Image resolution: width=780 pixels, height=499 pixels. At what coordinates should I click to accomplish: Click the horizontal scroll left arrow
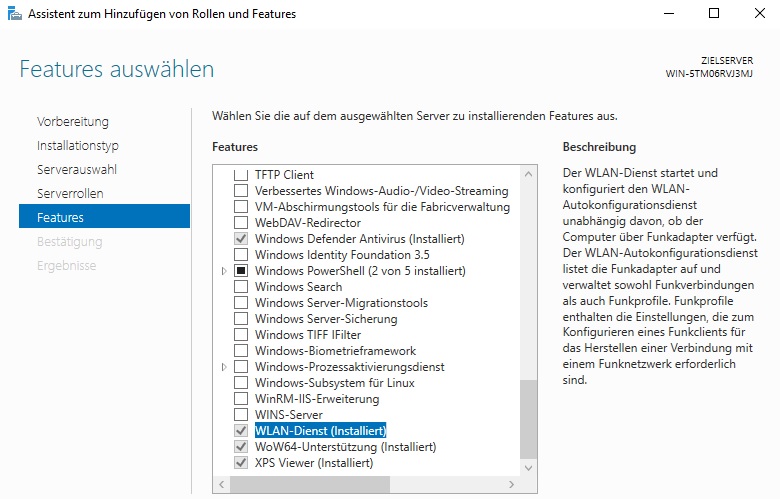pos(222,484)
